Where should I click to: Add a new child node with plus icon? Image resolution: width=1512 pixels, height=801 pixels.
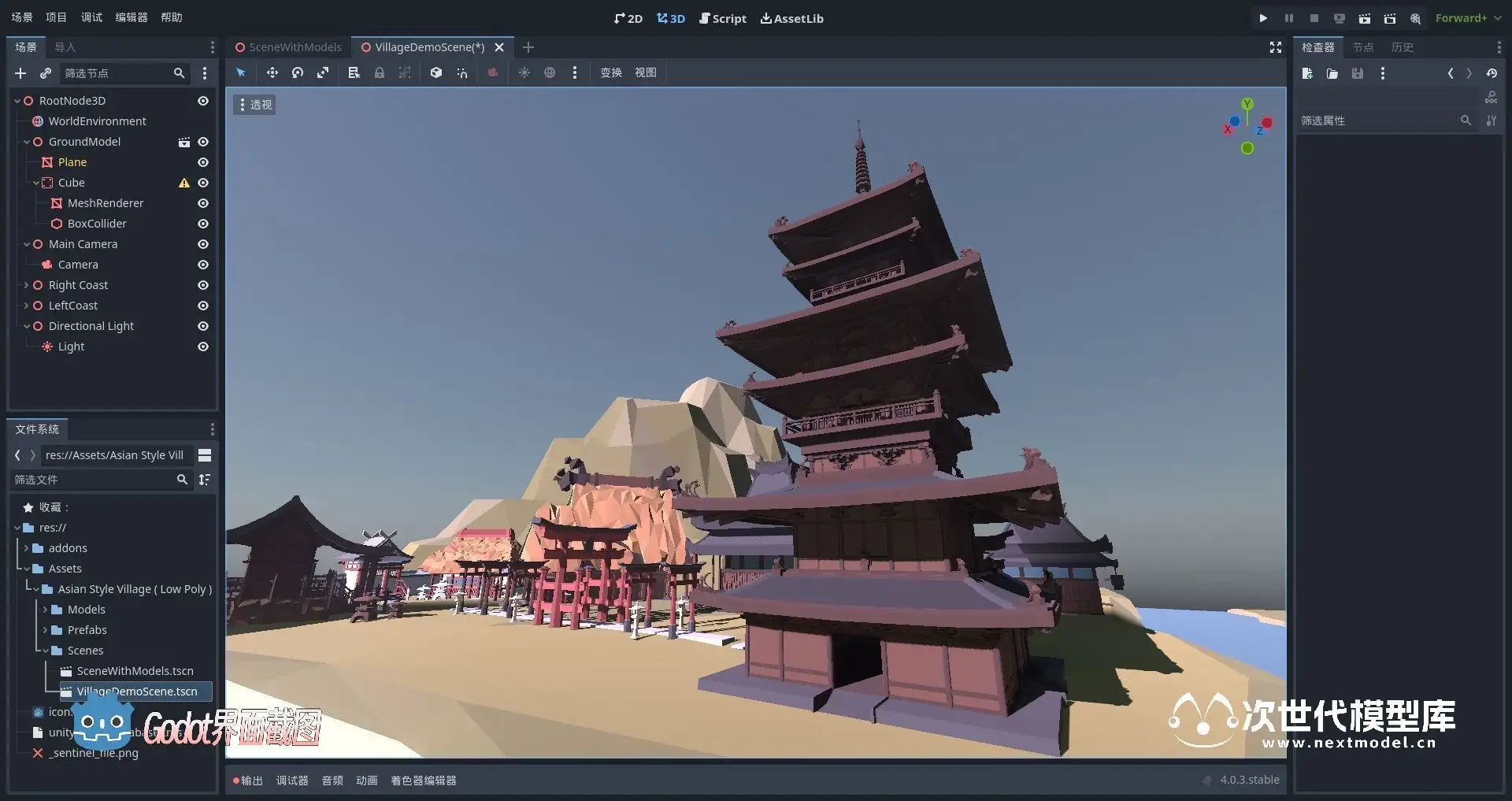(x=20, y=73)
